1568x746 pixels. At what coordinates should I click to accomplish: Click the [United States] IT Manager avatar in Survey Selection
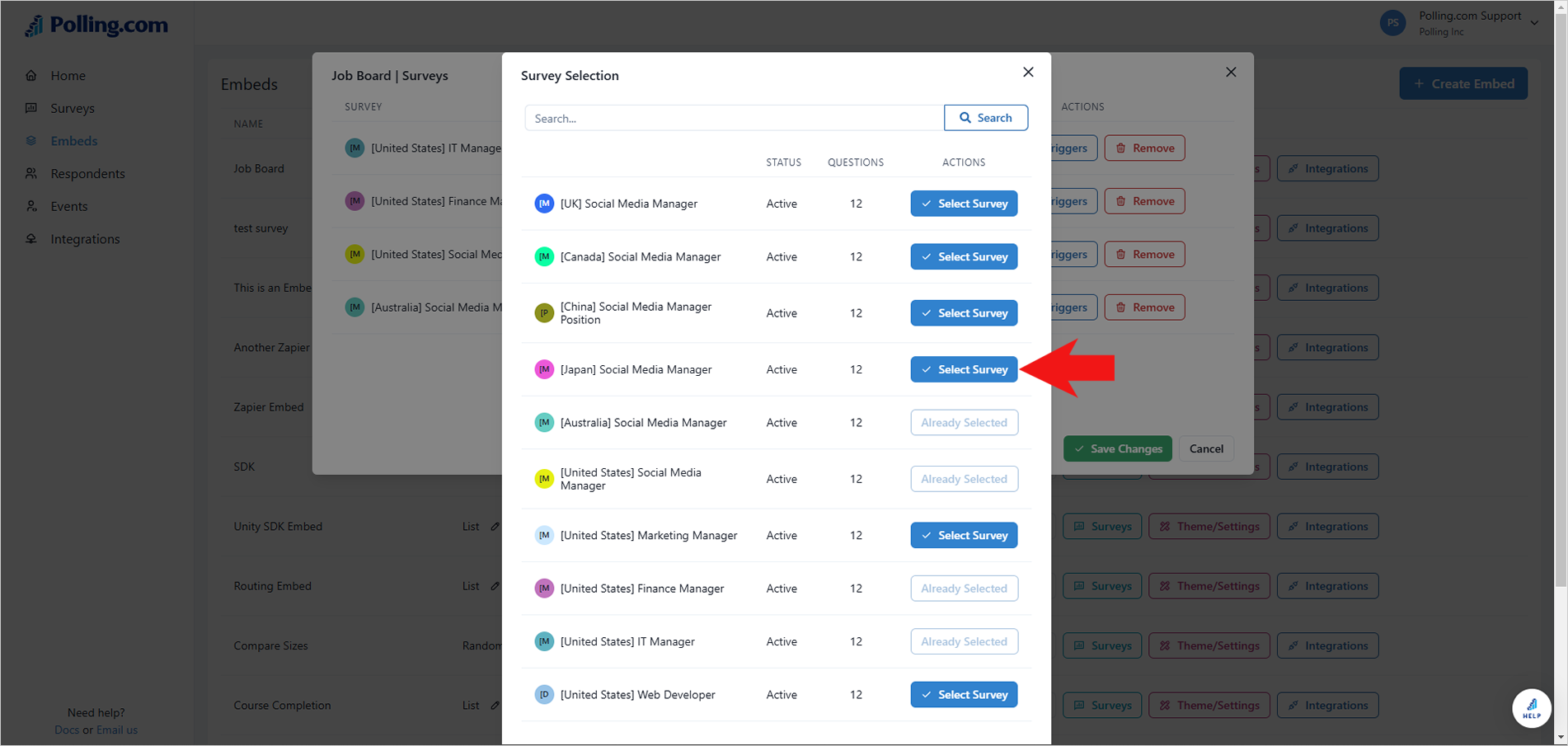(x=544, y=641)
